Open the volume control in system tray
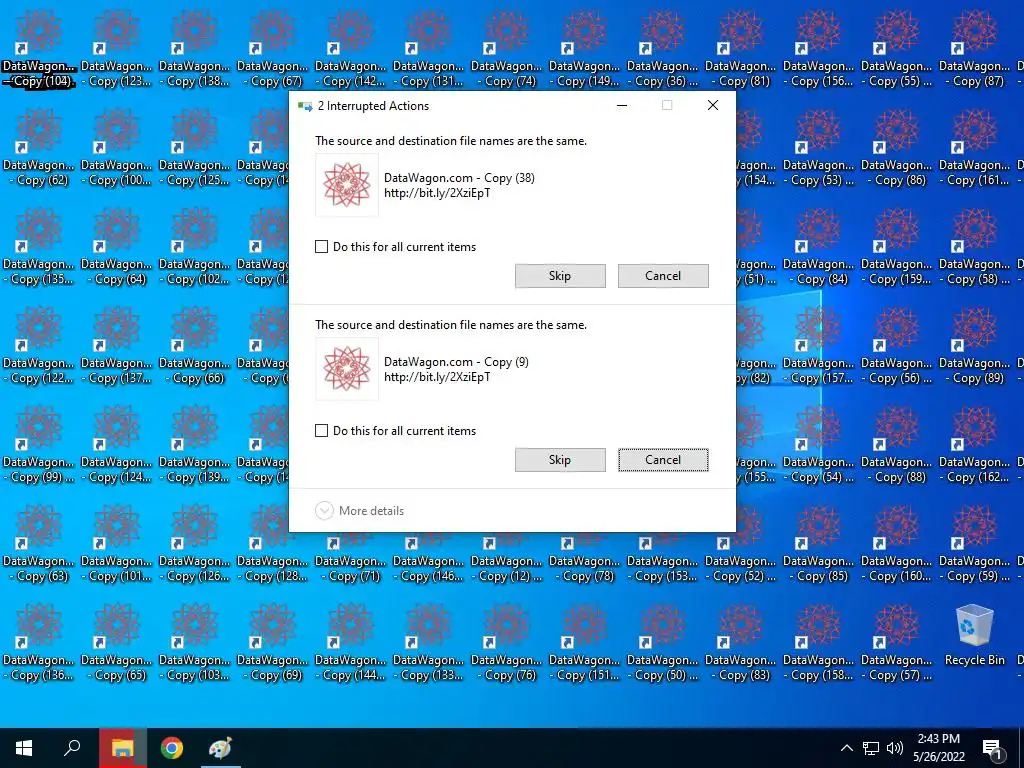1024x768 pixels. [895, 748]
